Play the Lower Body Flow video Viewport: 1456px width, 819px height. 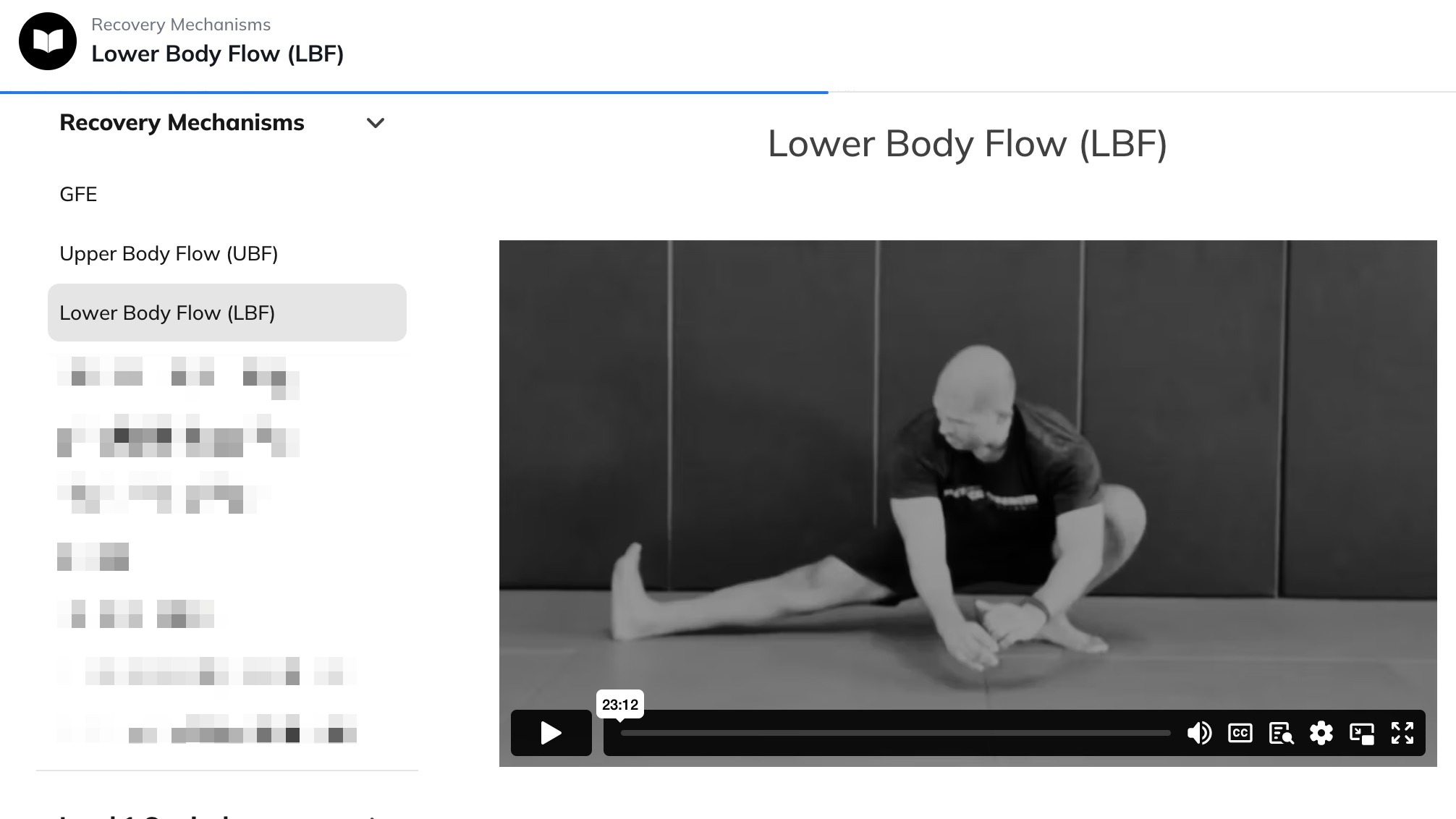(551, 733)
